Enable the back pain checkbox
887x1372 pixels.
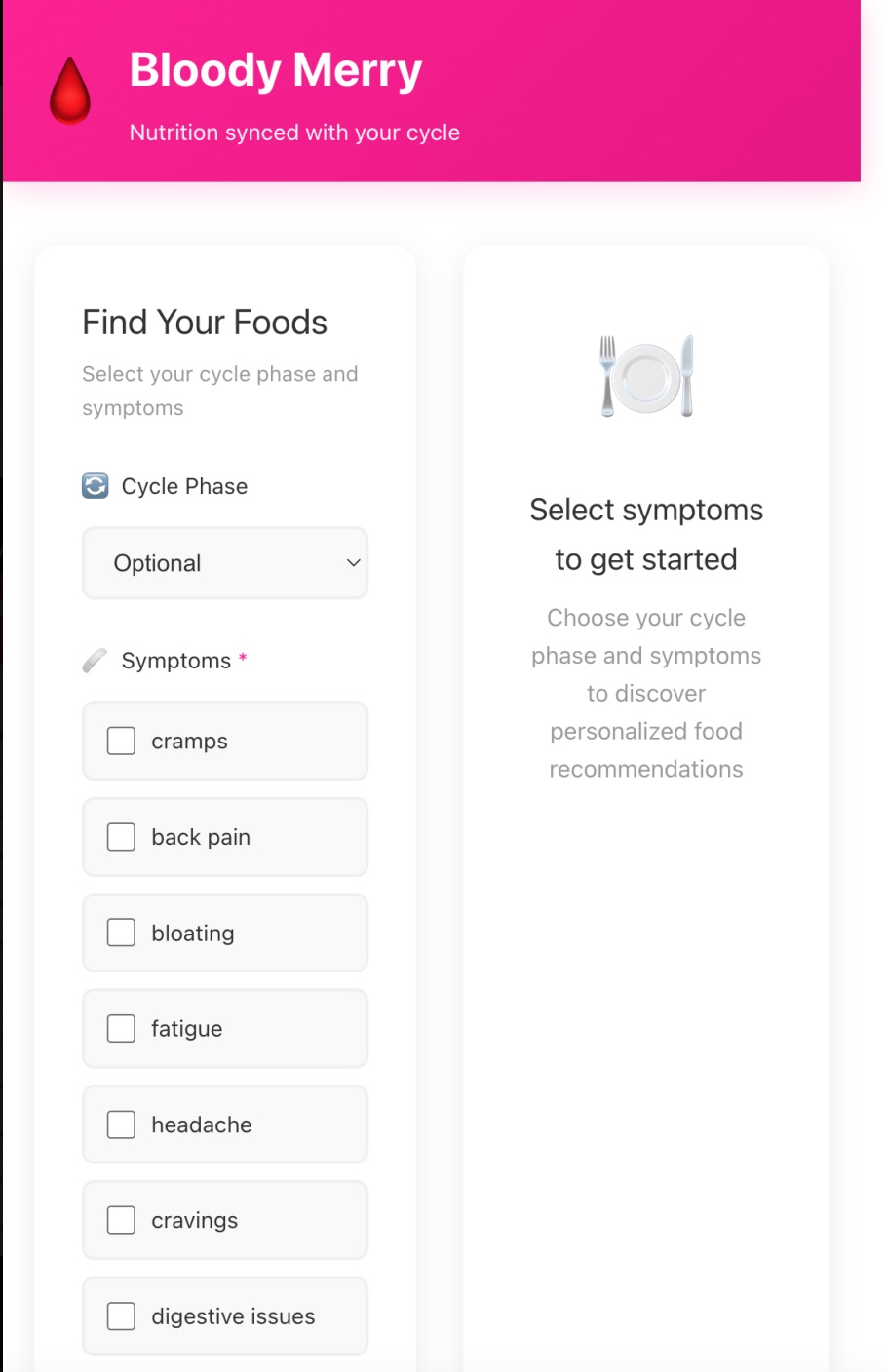tap(121, 837)
